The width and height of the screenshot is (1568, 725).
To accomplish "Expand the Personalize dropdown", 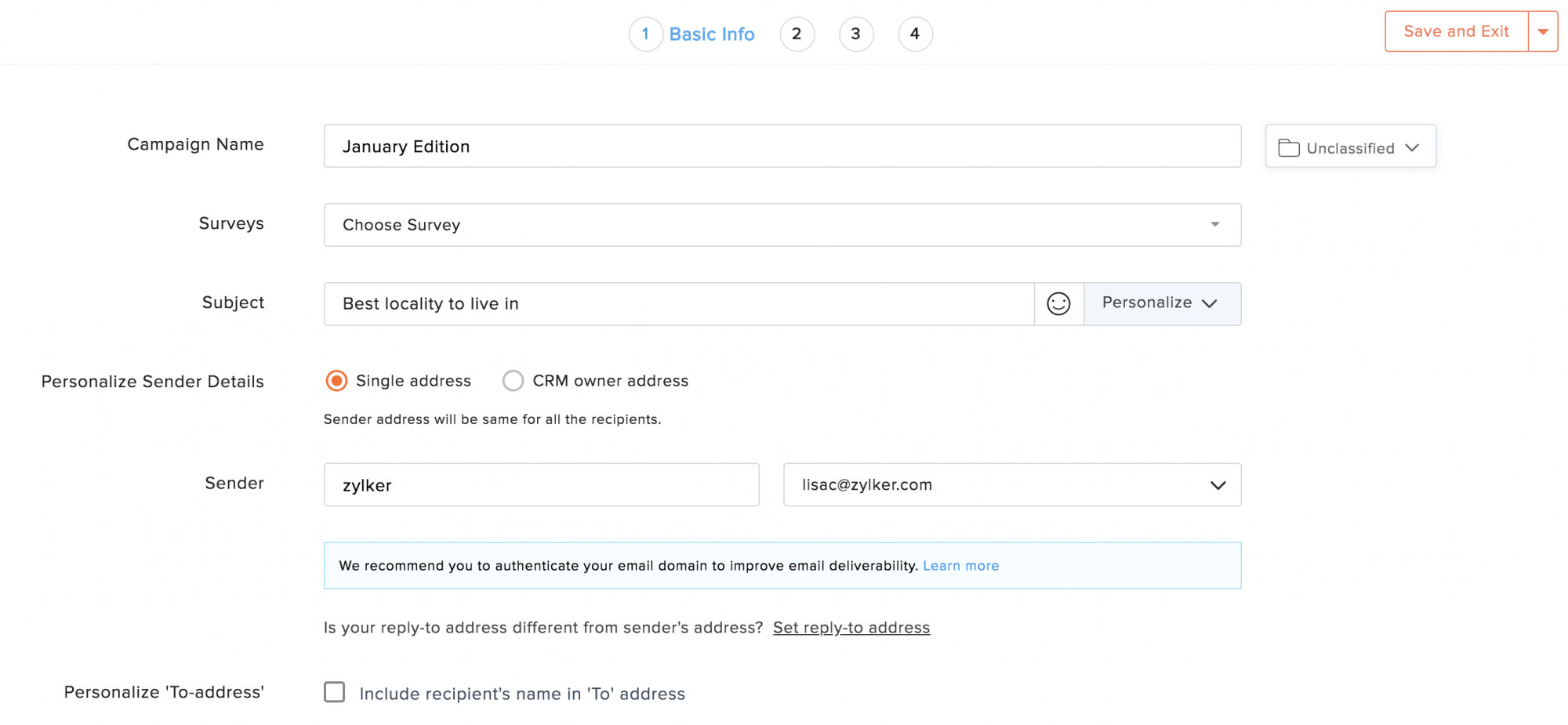I will tap(1162, 303).
